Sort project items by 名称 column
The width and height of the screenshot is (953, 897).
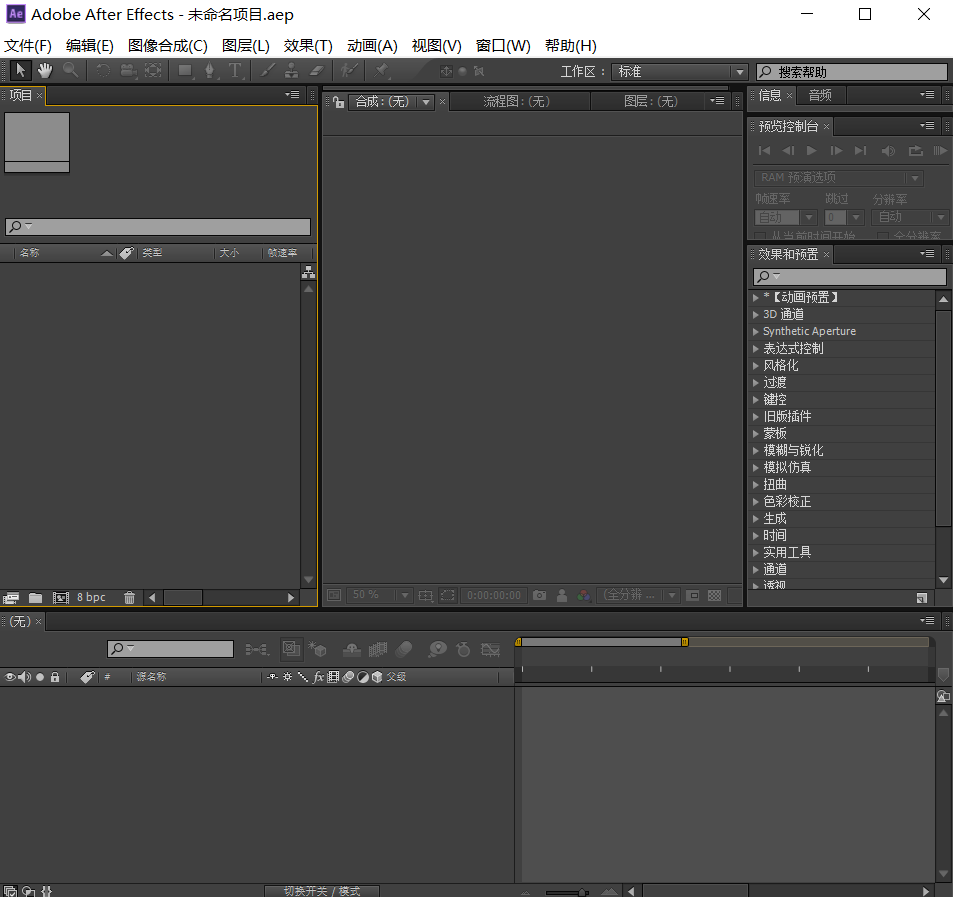click(29, 253)
